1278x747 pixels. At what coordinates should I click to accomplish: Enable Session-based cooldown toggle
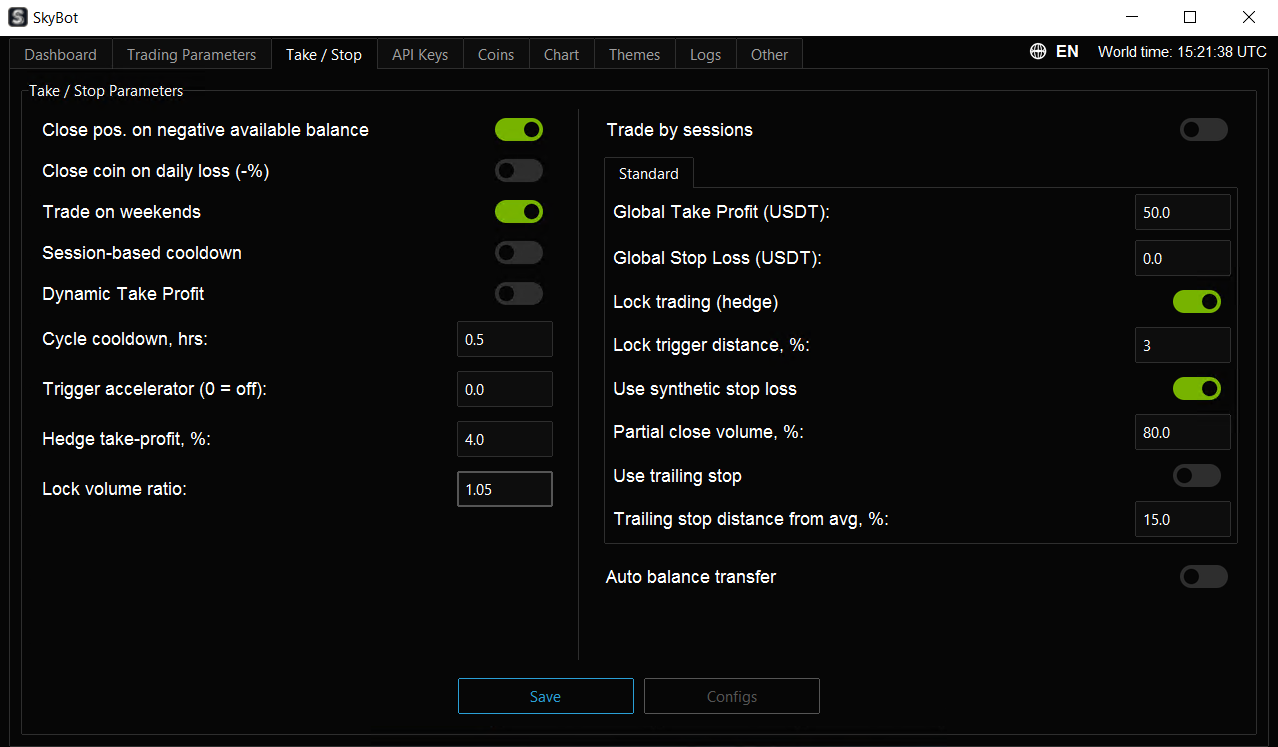point(519,253)
